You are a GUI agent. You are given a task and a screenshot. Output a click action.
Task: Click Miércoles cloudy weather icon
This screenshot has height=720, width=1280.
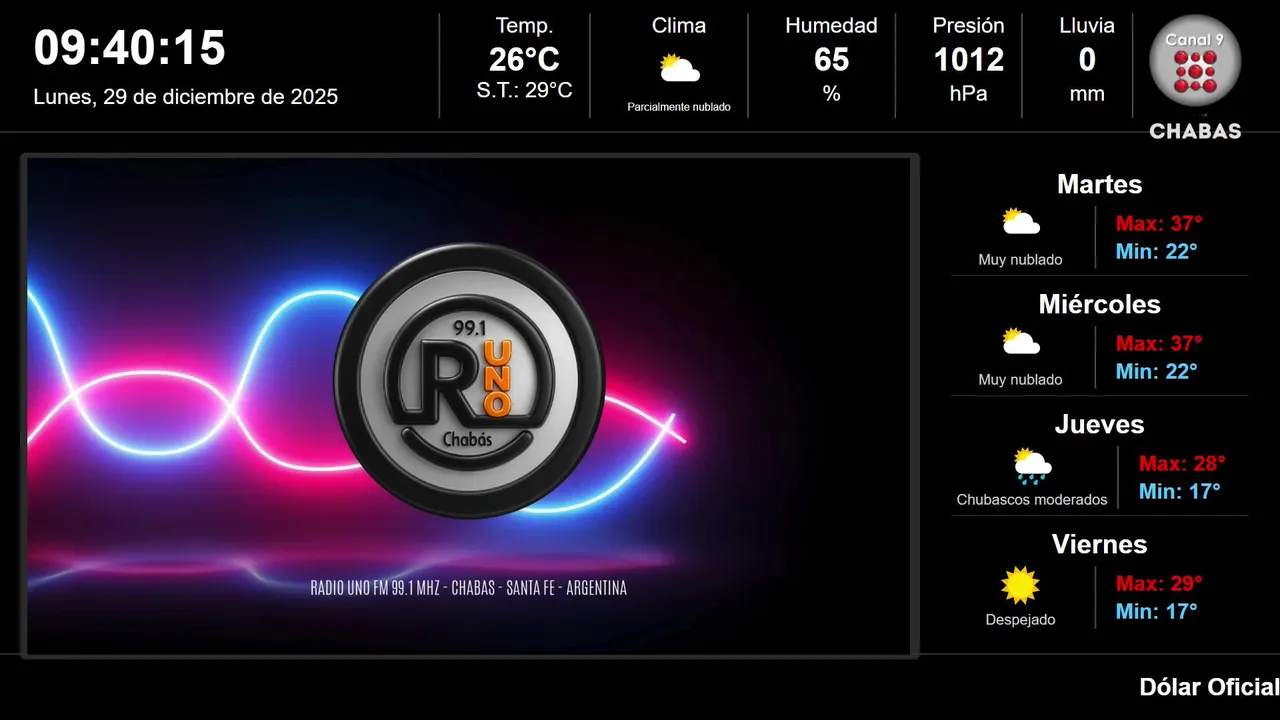tap(1021, 341)
